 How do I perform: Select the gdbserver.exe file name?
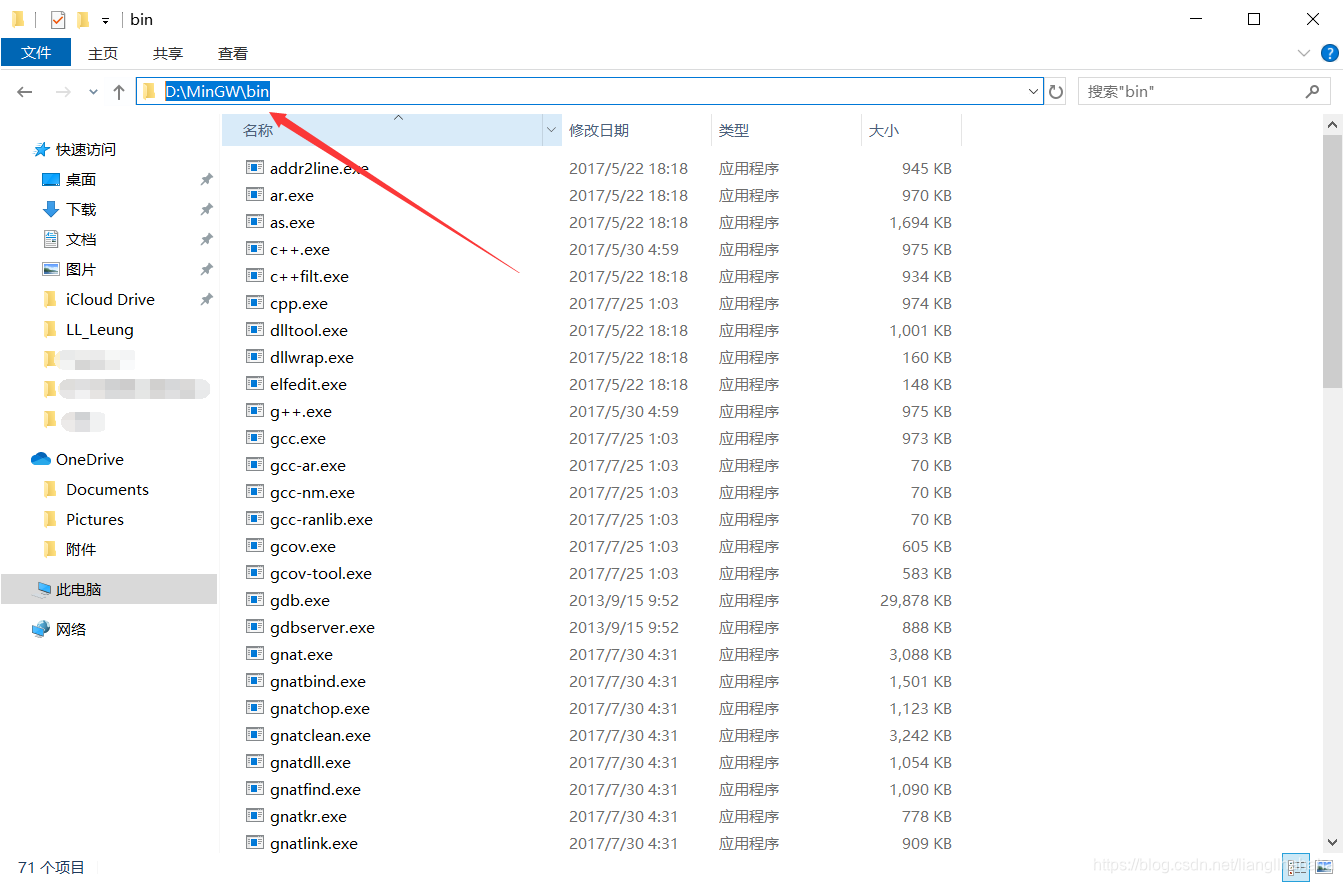(x=322, y=627)
